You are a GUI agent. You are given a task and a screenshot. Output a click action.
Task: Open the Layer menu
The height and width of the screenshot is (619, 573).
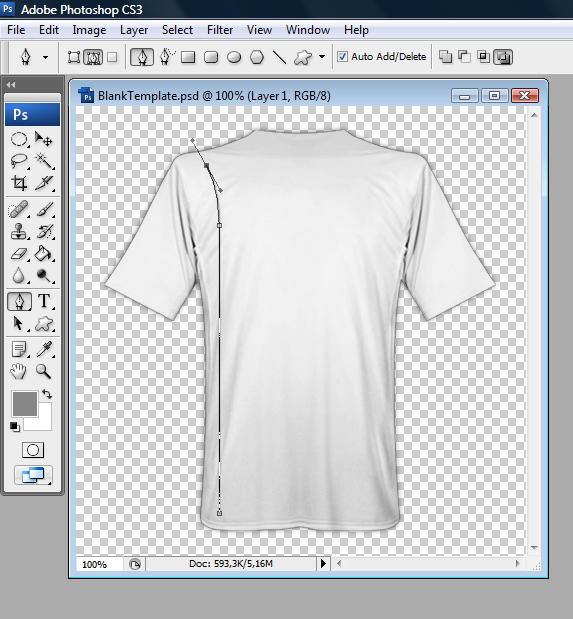(134, 30)
